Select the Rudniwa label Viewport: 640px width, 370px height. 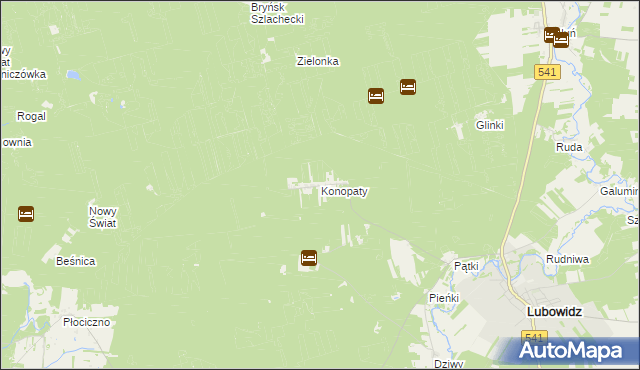tap(567, 259)
